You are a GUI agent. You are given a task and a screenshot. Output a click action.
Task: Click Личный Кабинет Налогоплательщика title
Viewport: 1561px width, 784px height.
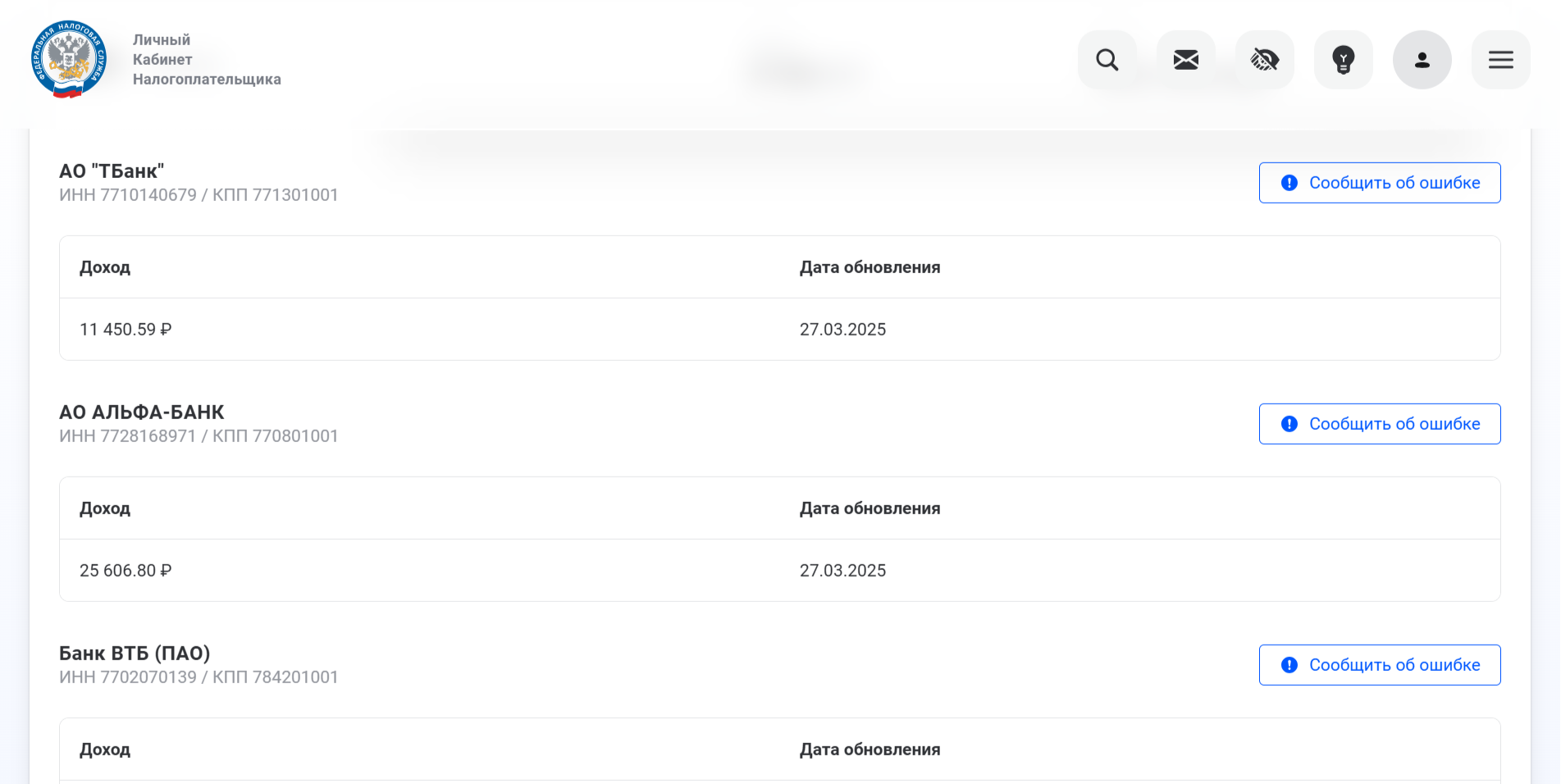coord(207,60)
